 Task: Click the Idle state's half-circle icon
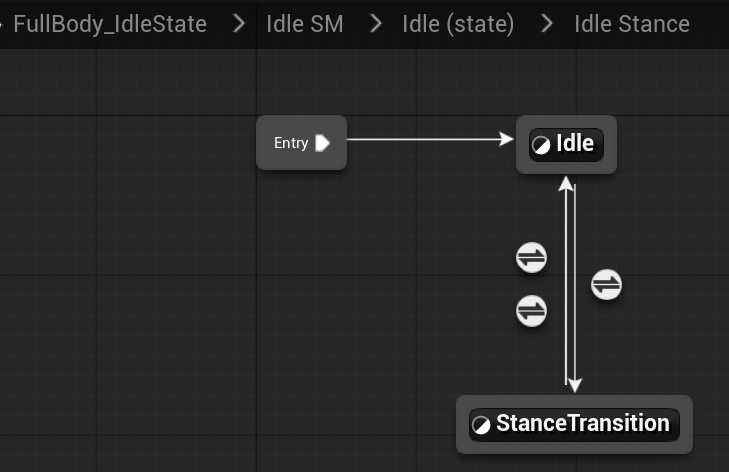(541, 145)
